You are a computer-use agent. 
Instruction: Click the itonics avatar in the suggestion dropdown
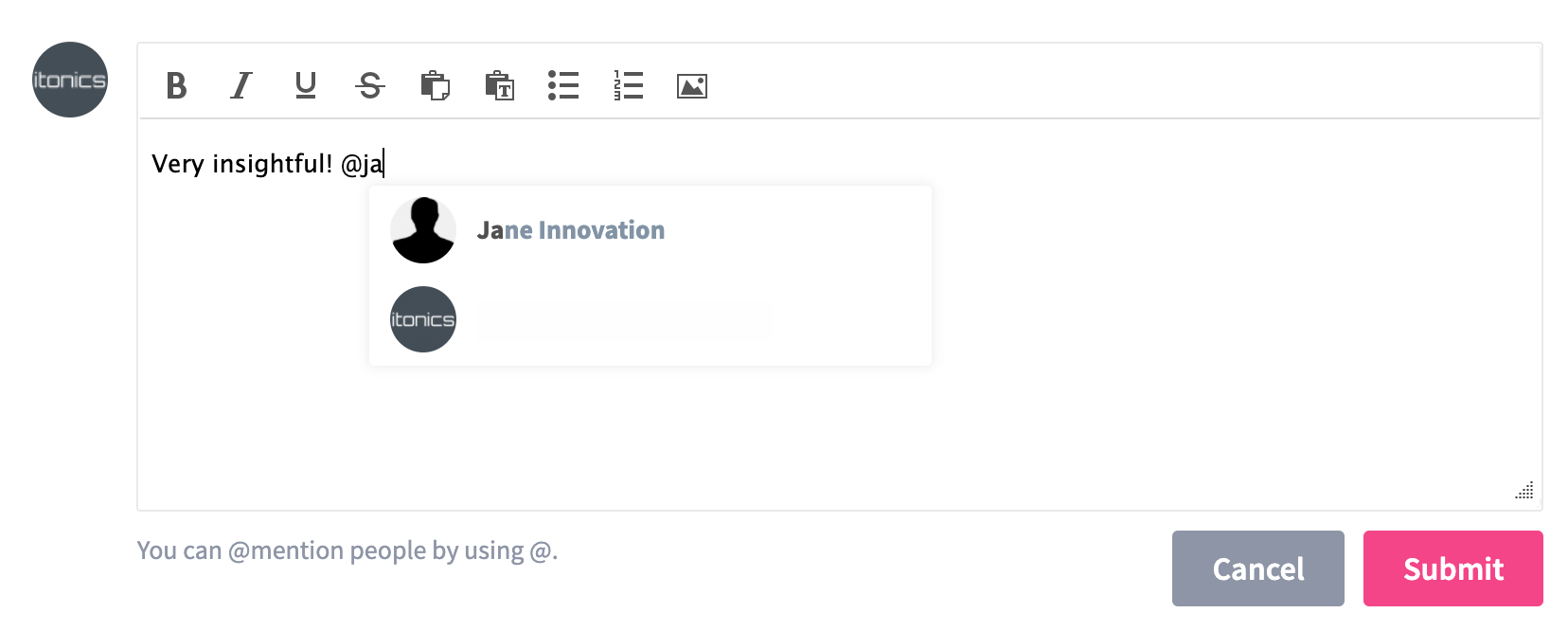423,319
